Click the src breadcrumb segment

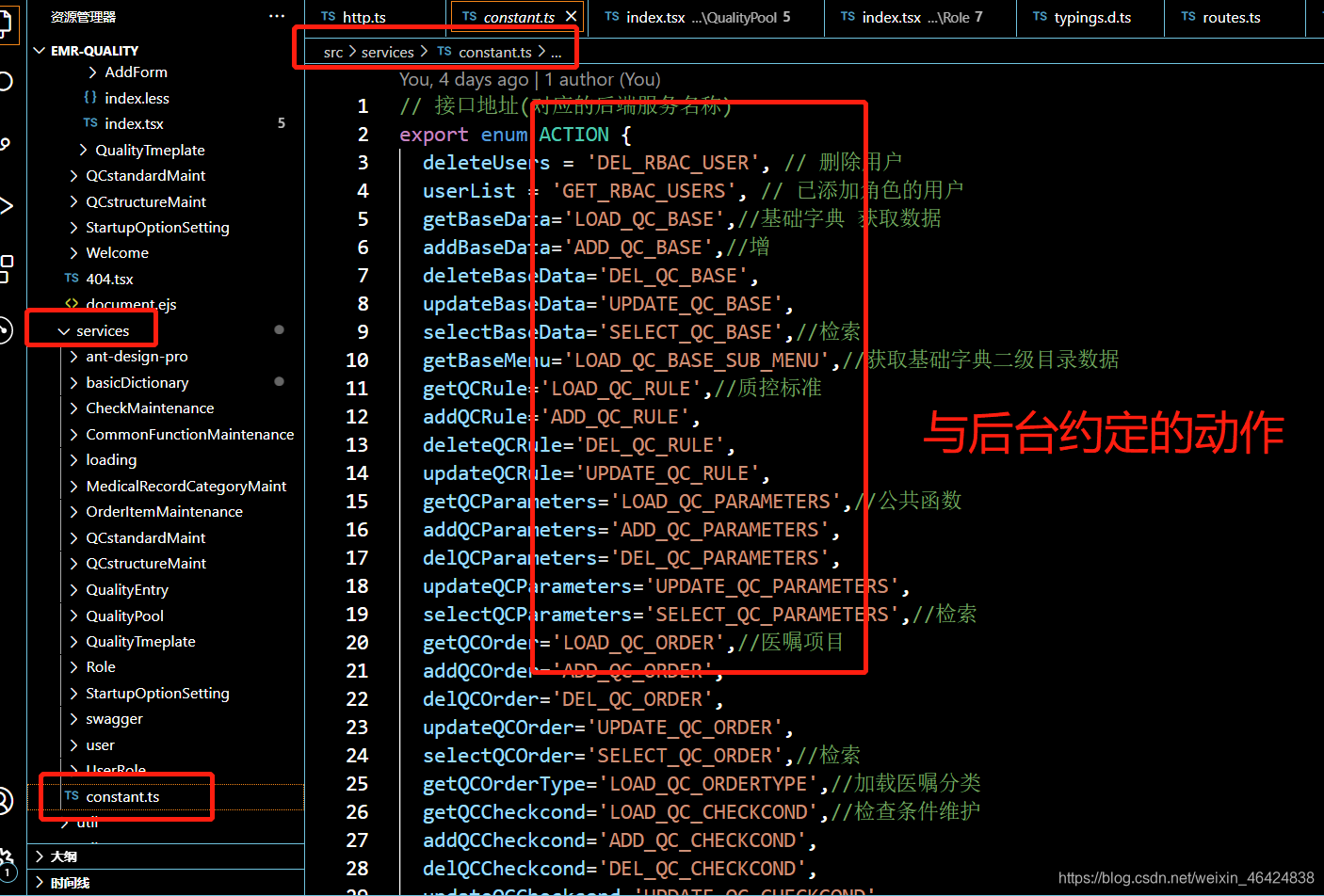333,53
